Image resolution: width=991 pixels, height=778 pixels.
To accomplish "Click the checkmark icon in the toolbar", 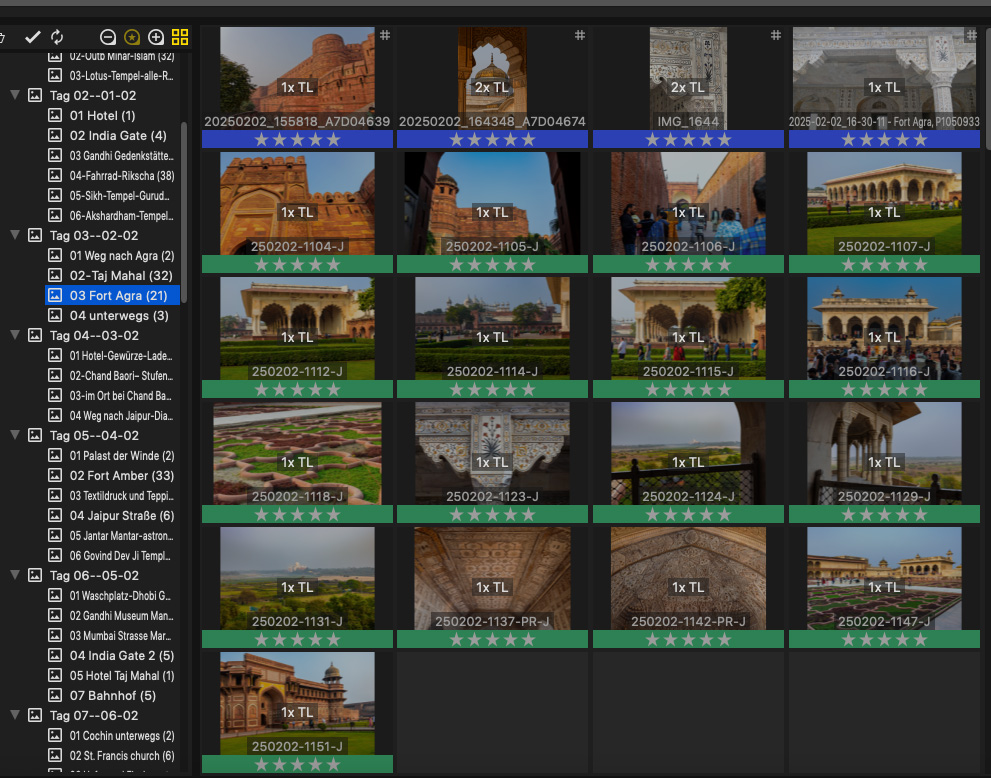I will pyautogui.click(x=32, y=37).
